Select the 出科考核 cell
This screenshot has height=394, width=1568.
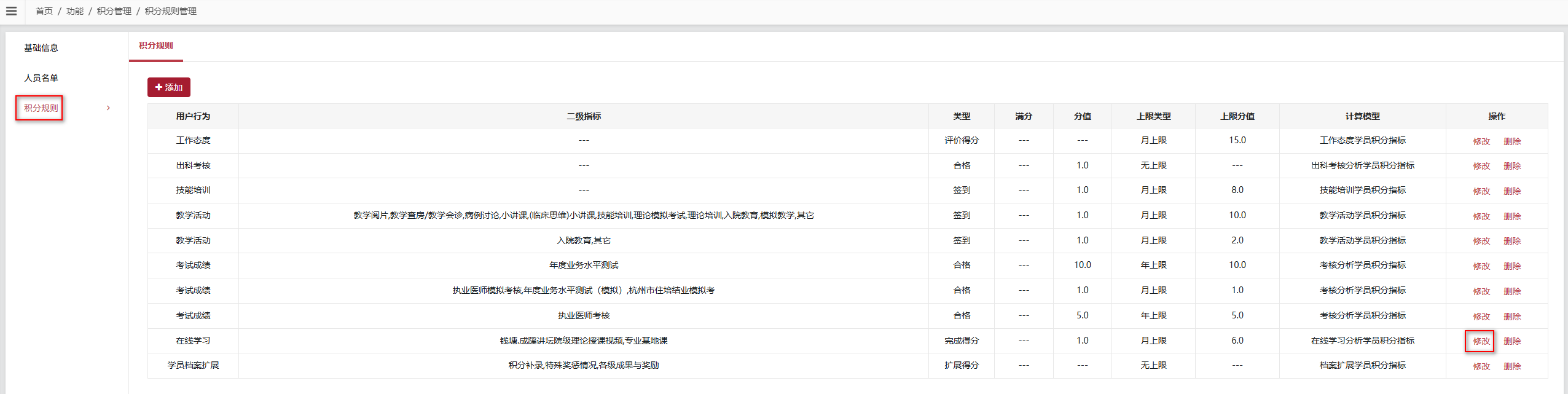[193, 165]
